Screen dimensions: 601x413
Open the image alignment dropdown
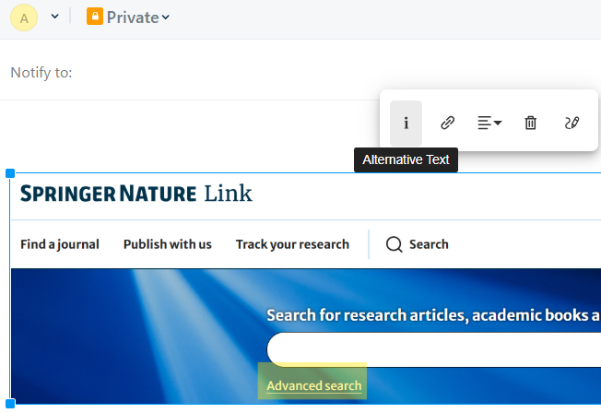click(x=489, y=123)
